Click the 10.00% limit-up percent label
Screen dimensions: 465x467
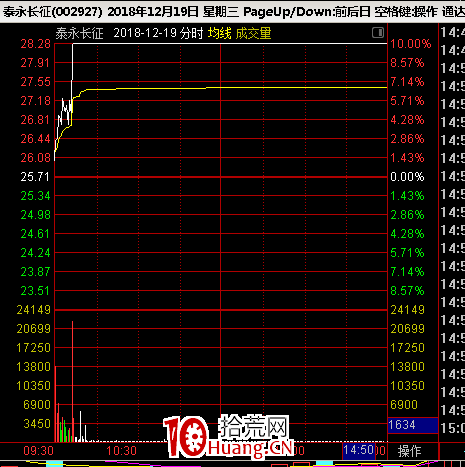click(411, 44)
